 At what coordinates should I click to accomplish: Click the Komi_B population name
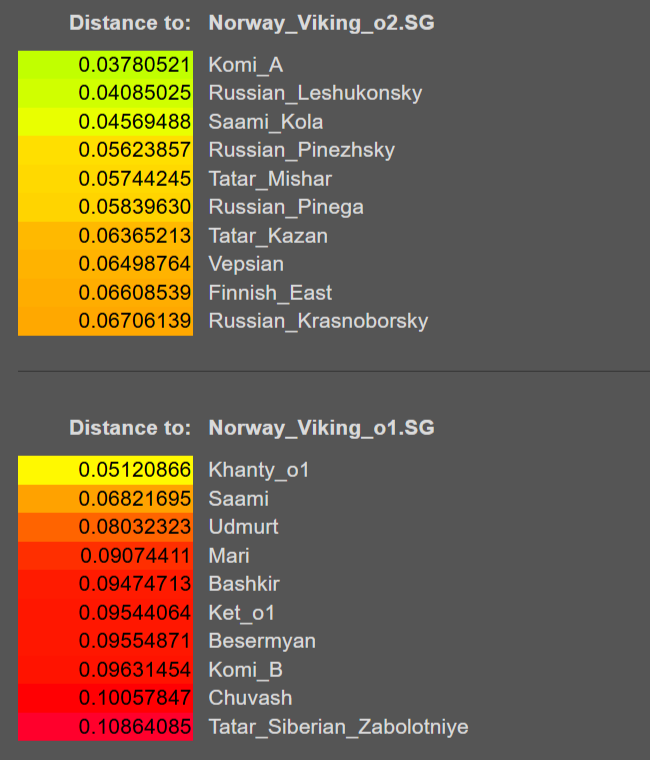(246, 669)
